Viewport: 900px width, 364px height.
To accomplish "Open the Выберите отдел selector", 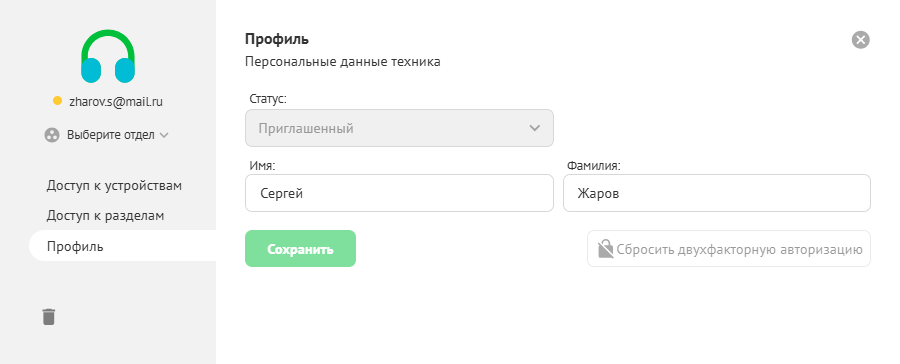I will (x=107, y=135).
